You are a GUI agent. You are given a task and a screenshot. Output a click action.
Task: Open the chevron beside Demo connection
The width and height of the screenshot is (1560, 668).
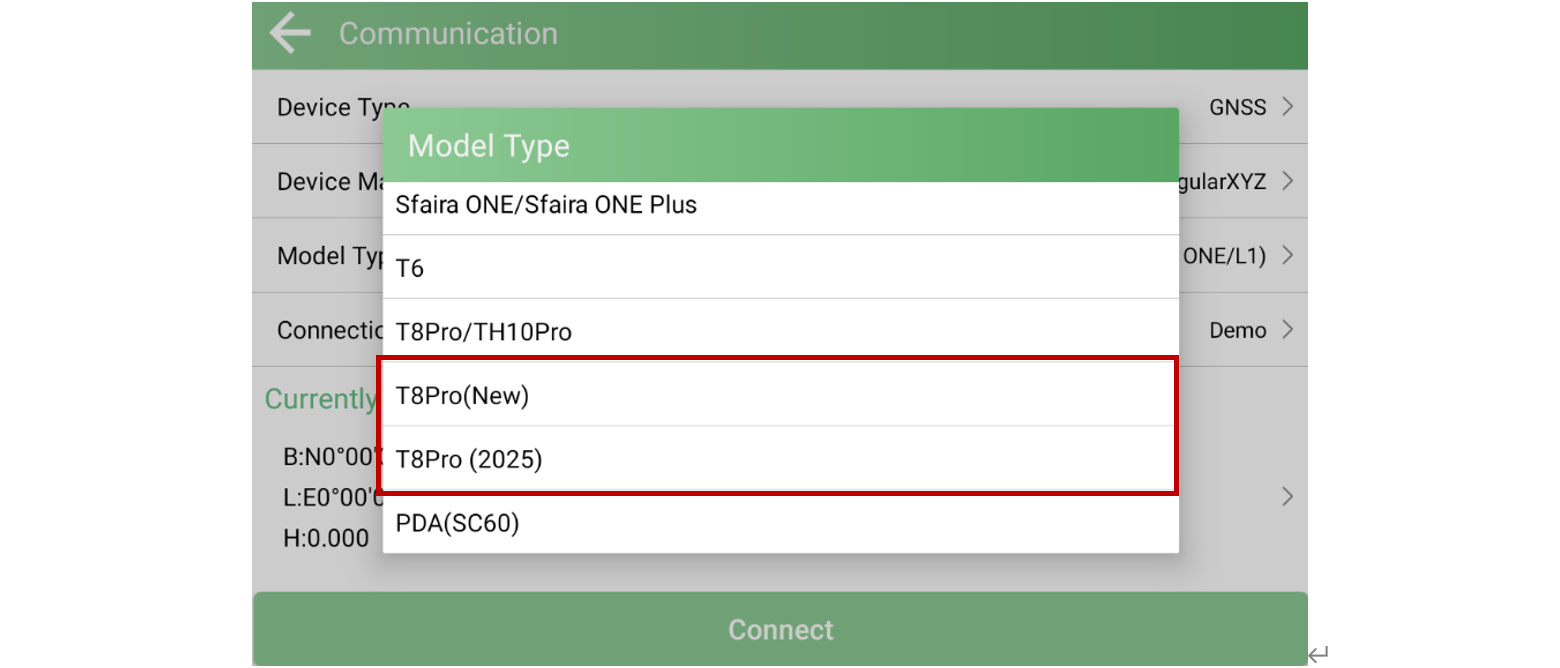point(1287,330)
